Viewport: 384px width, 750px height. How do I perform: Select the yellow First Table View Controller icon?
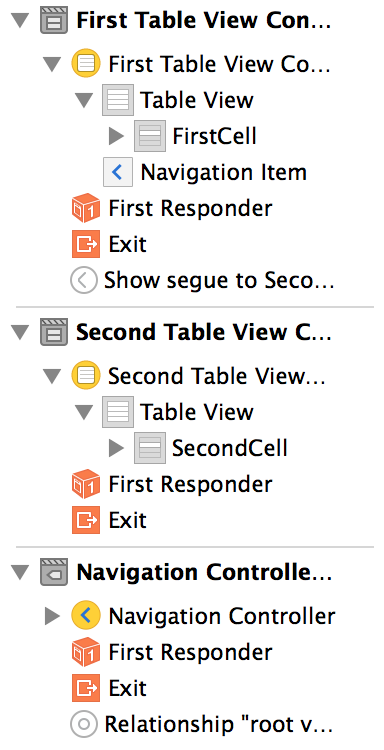(x=86, y=64)
